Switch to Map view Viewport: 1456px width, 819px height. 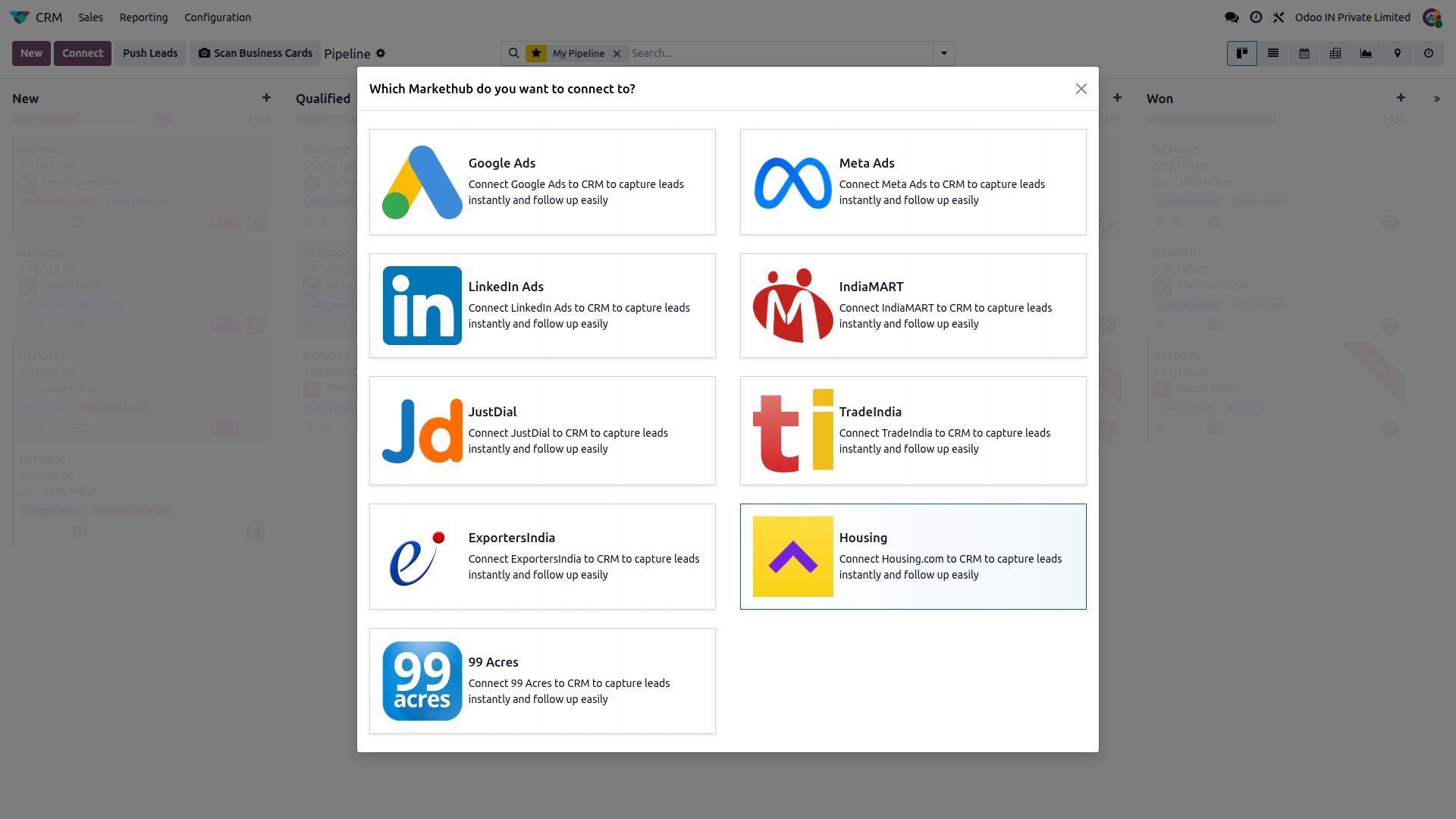point(1398,53)
